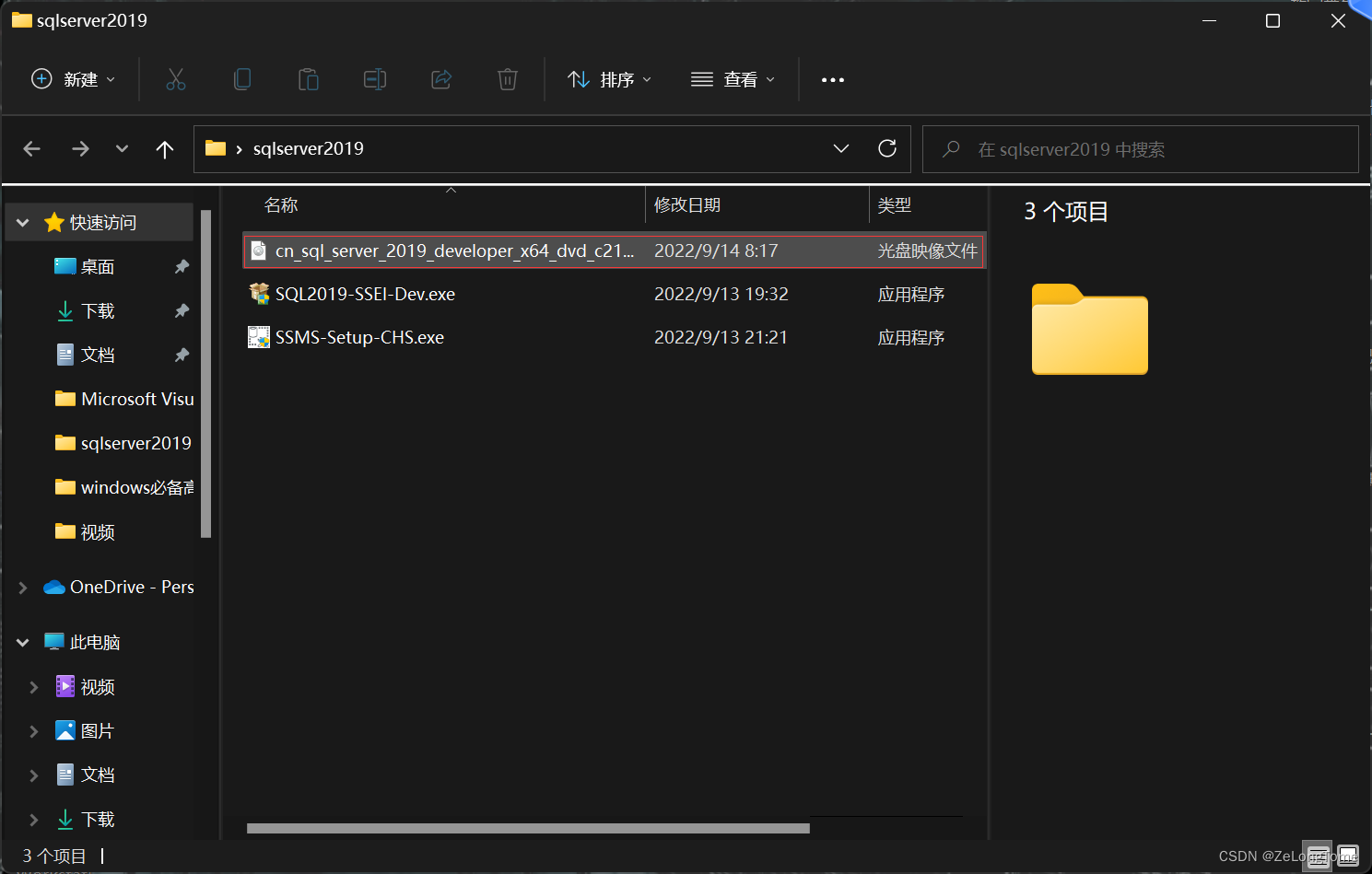
Task: Select the SSMS-Setup-CHS.exe file name
Action: coord(359,337)
